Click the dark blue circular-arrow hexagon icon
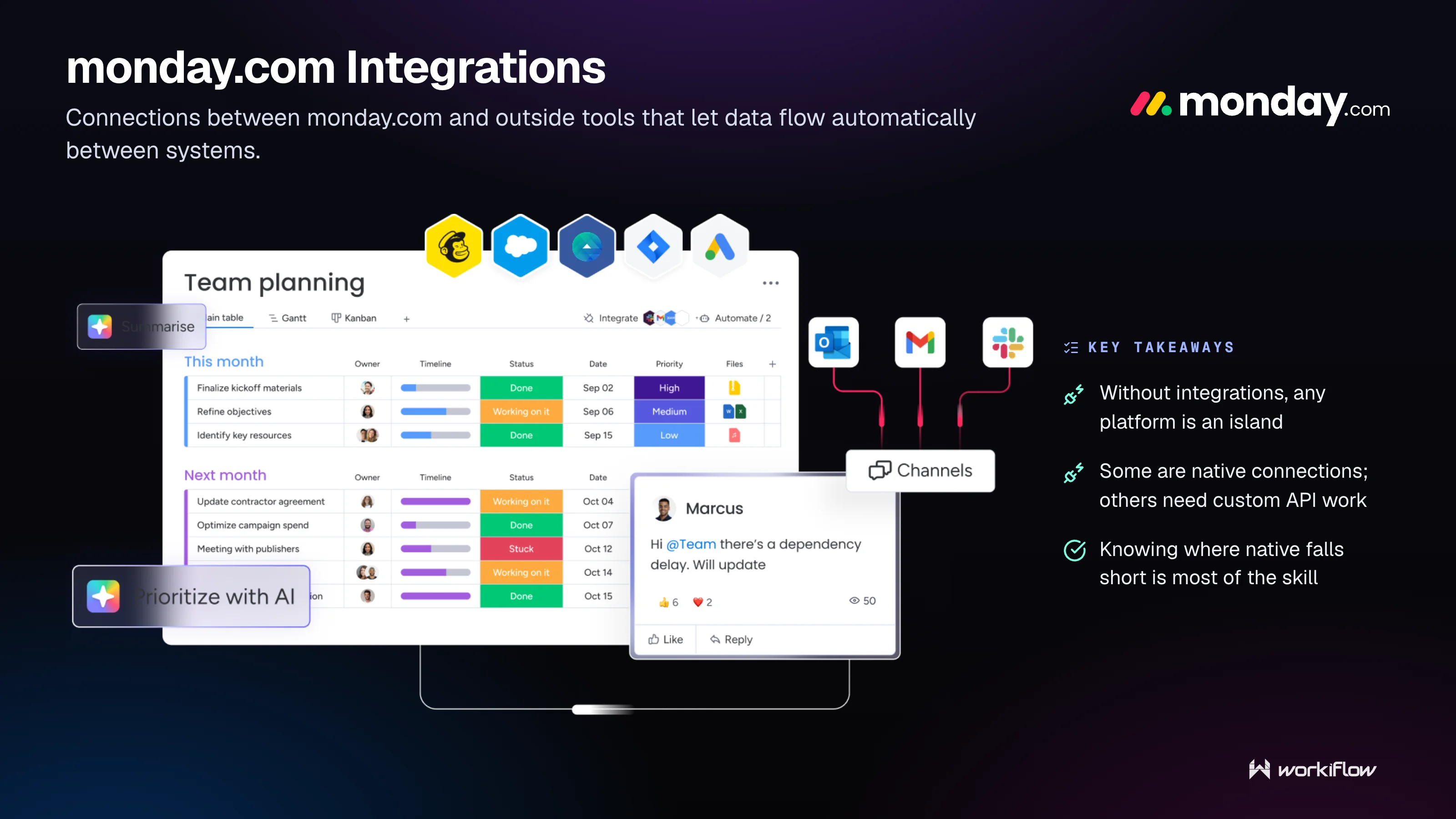The image size is (1456, 819). tap(586, 247)
